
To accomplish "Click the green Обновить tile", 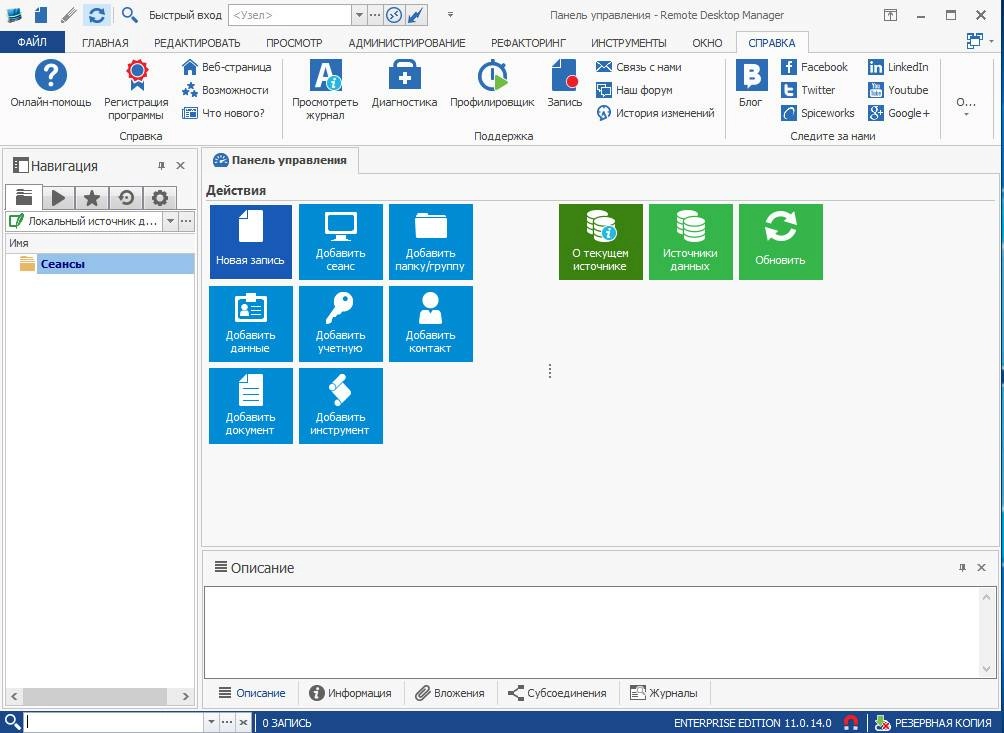I will pos(781,242).
